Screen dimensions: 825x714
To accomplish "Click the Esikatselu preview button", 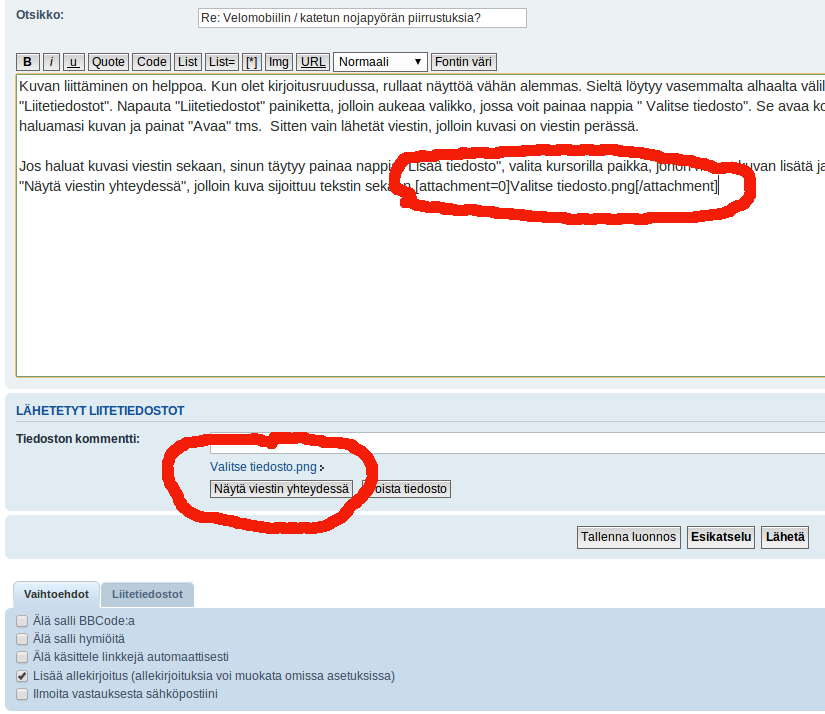I will (720, 537).
